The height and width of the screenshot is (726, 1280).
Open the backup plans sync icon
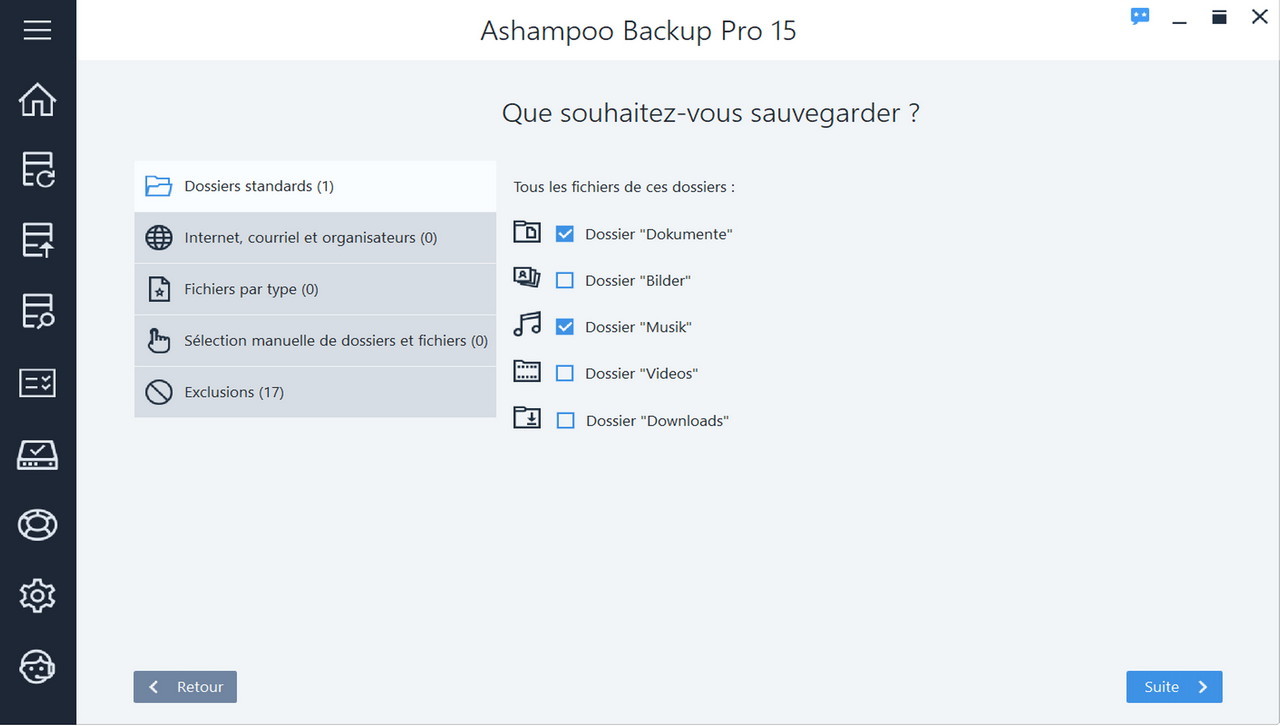(37, 170)
